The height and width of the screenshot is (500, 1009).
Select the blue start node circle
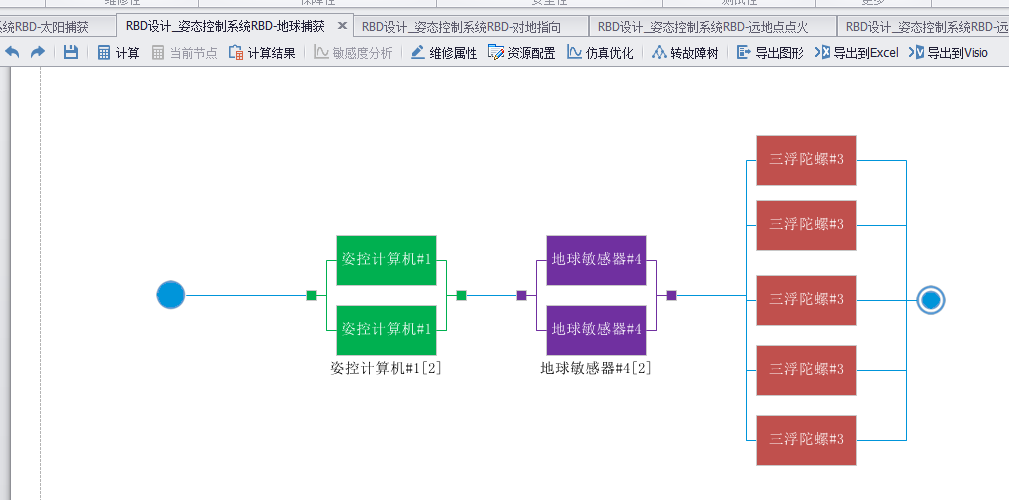[x=171, y=295]
